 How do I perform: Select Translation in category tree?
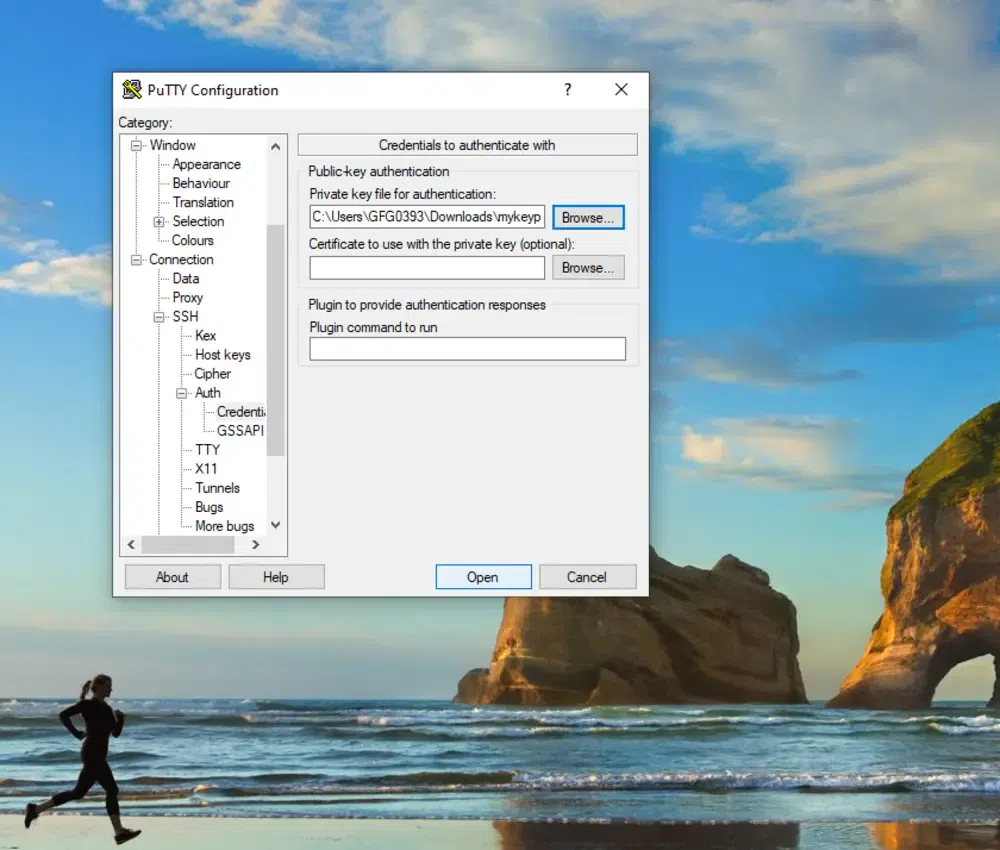(x=203, y=203)
